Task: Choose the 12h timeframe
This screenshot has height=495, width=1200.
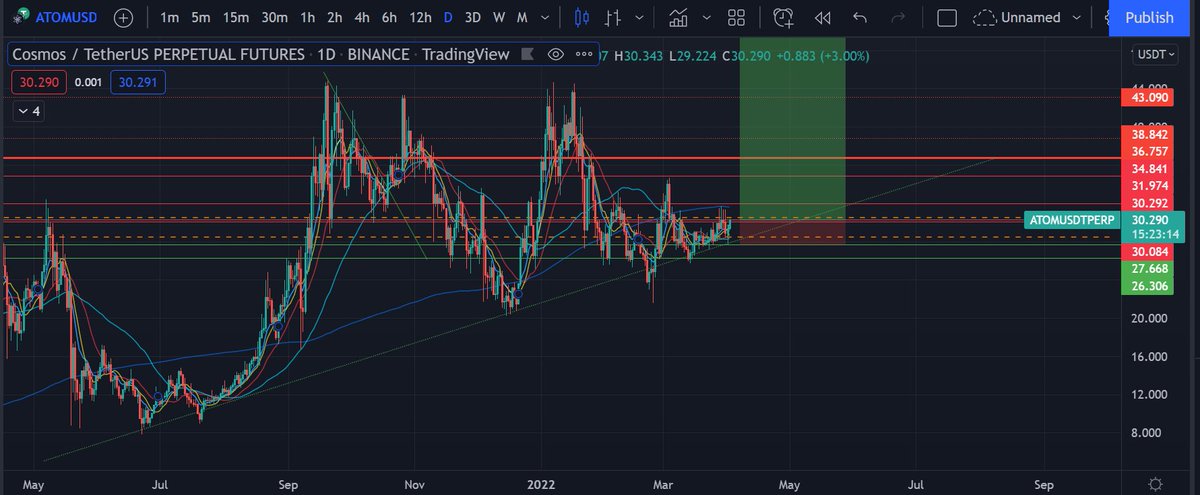Action: click(422, 18)
